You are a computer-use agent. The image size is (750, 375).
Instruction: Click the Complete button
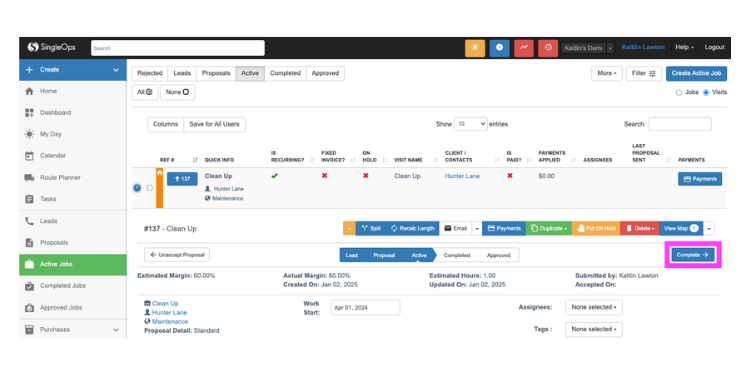pos(693,255)
